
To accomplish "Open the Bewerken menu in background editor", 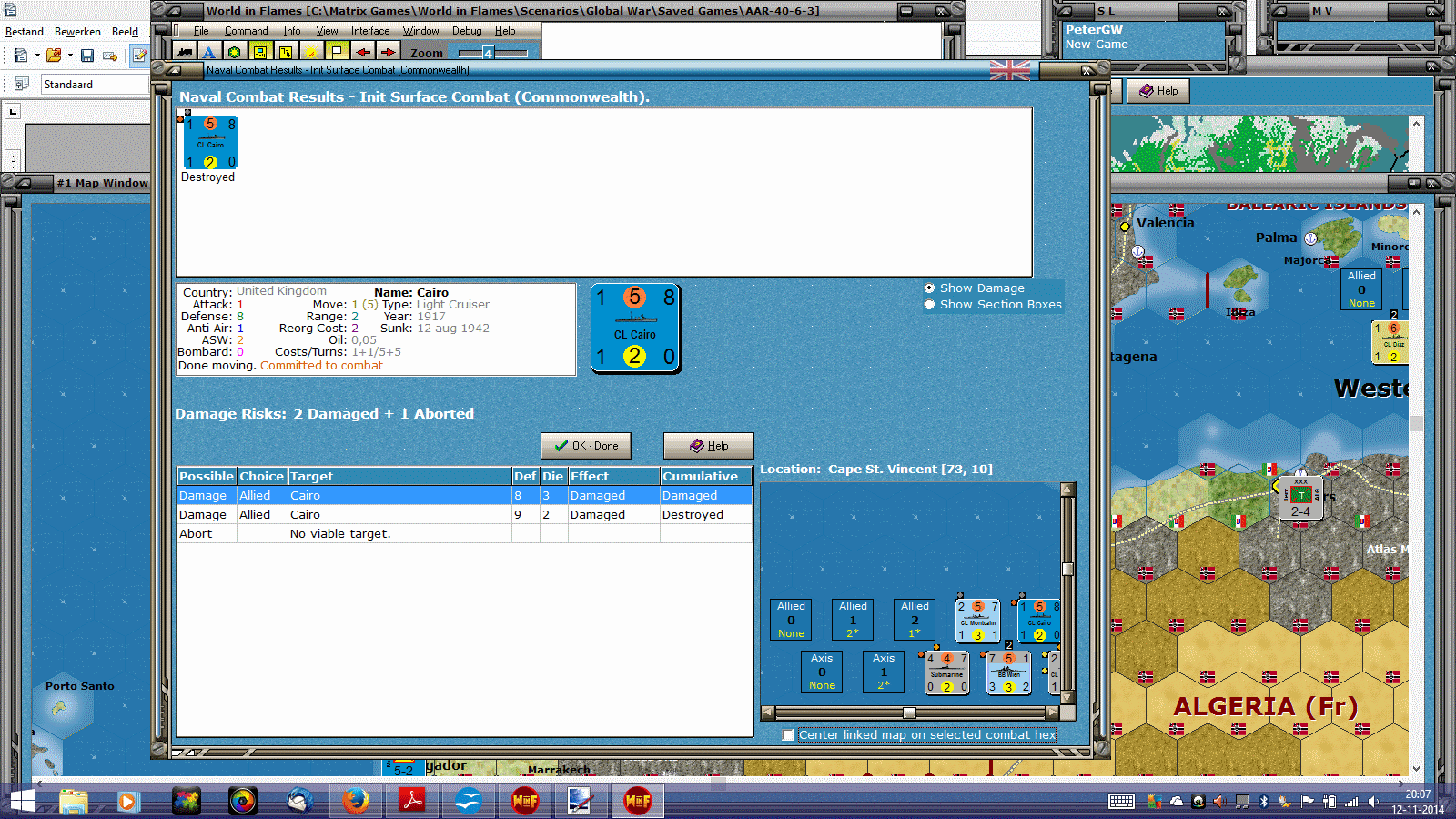I will coord(77,32).
